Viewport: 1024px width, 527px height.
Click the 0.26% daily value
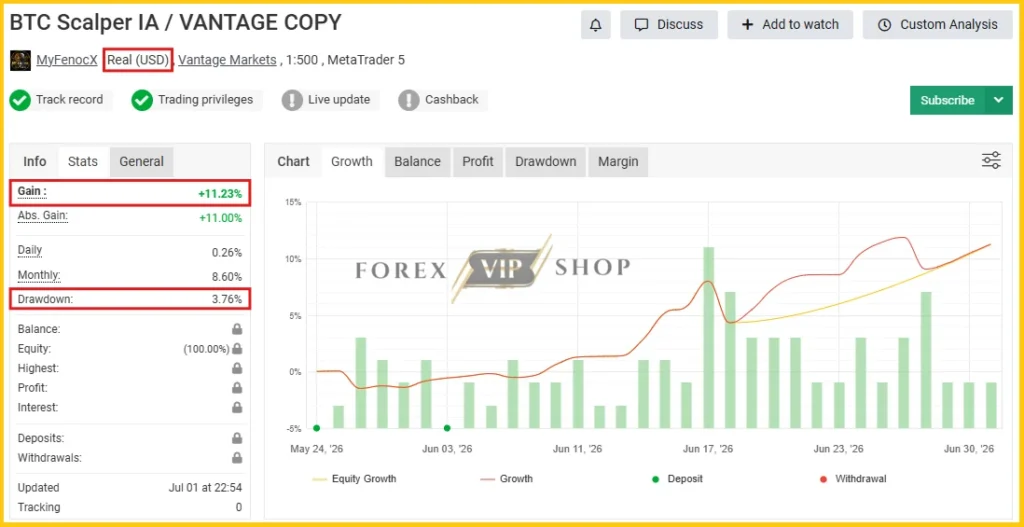(227, 252)
